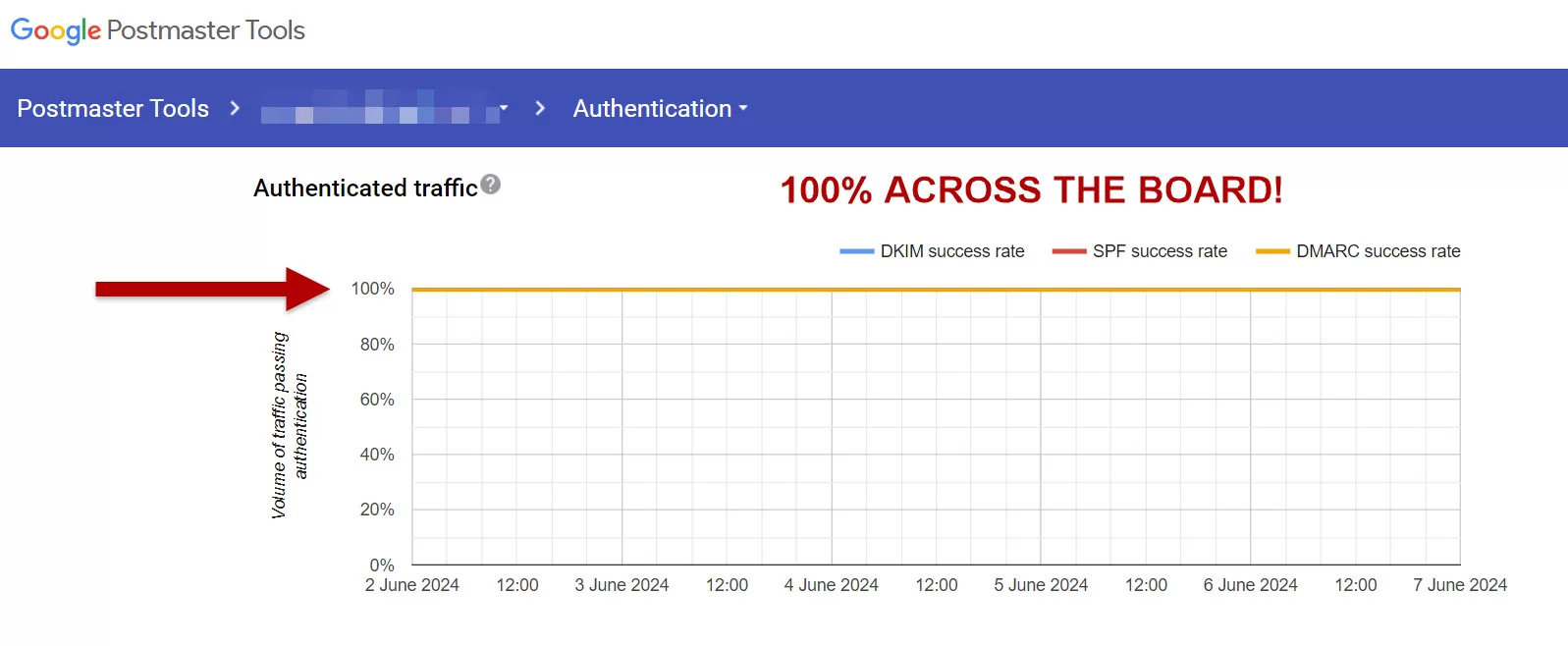Go to the Postmaster Tools breadcrumb link
The height and width of the screenshot is (646, 1568).
[113, 108]
